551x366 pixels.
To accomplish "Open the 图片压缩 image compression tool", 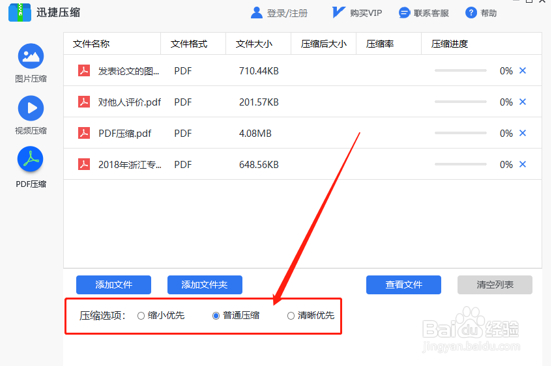I will (x=31, y=56).
